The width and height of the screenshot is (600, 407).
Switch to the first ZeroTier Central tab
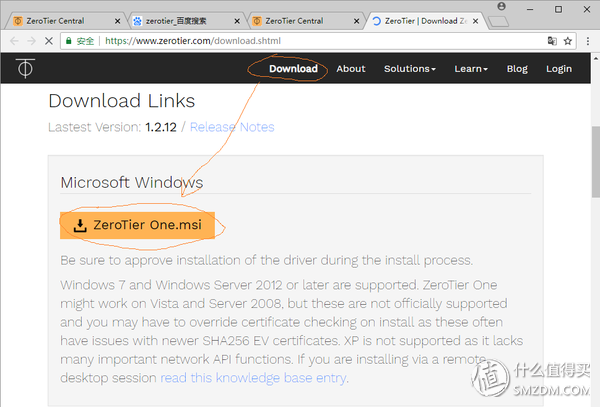point(65,21)
